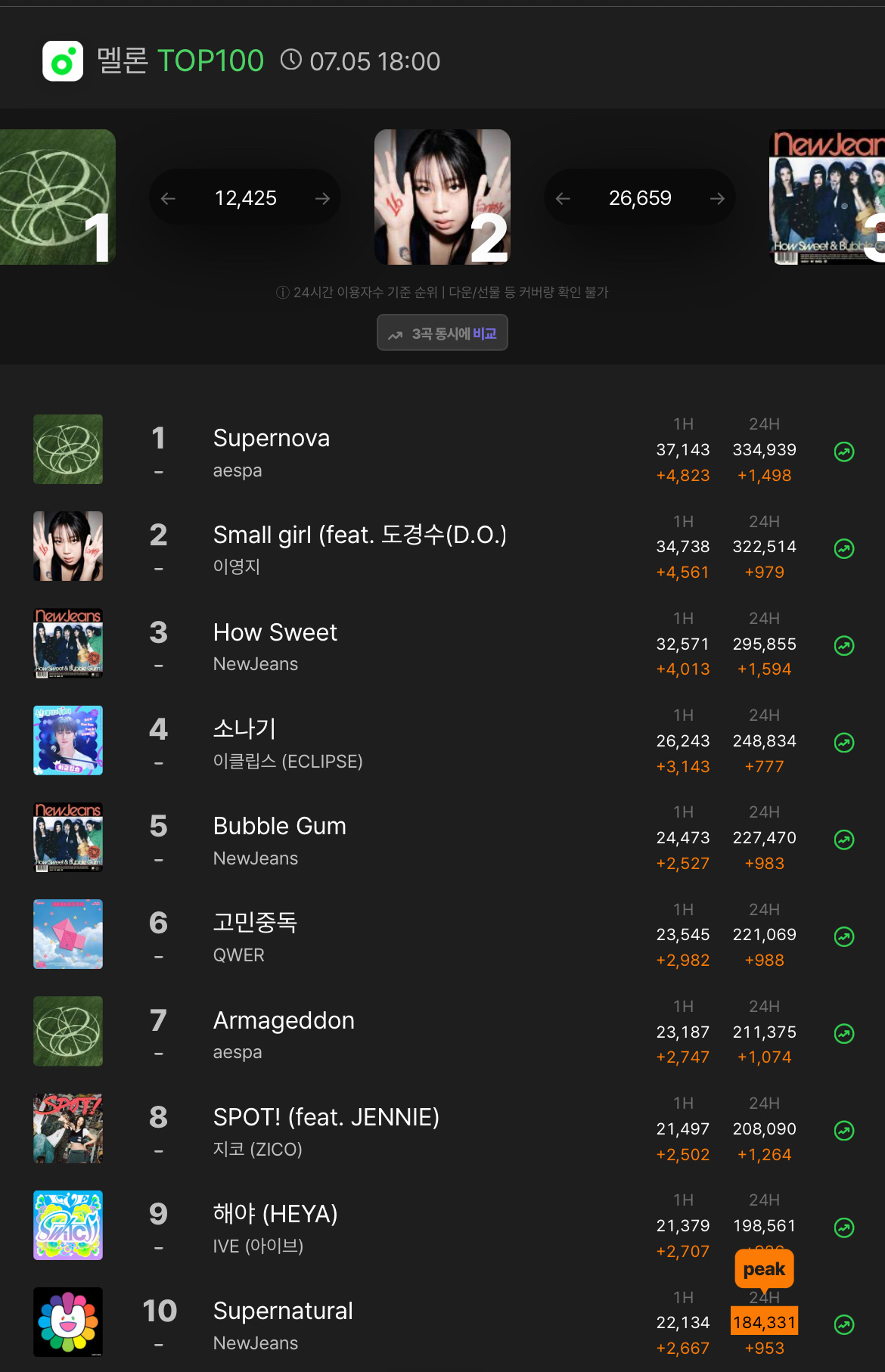This screenshot has height=1372, width=885.
Task: Click the left arrow beside 26,659
Action: (563, 198)
